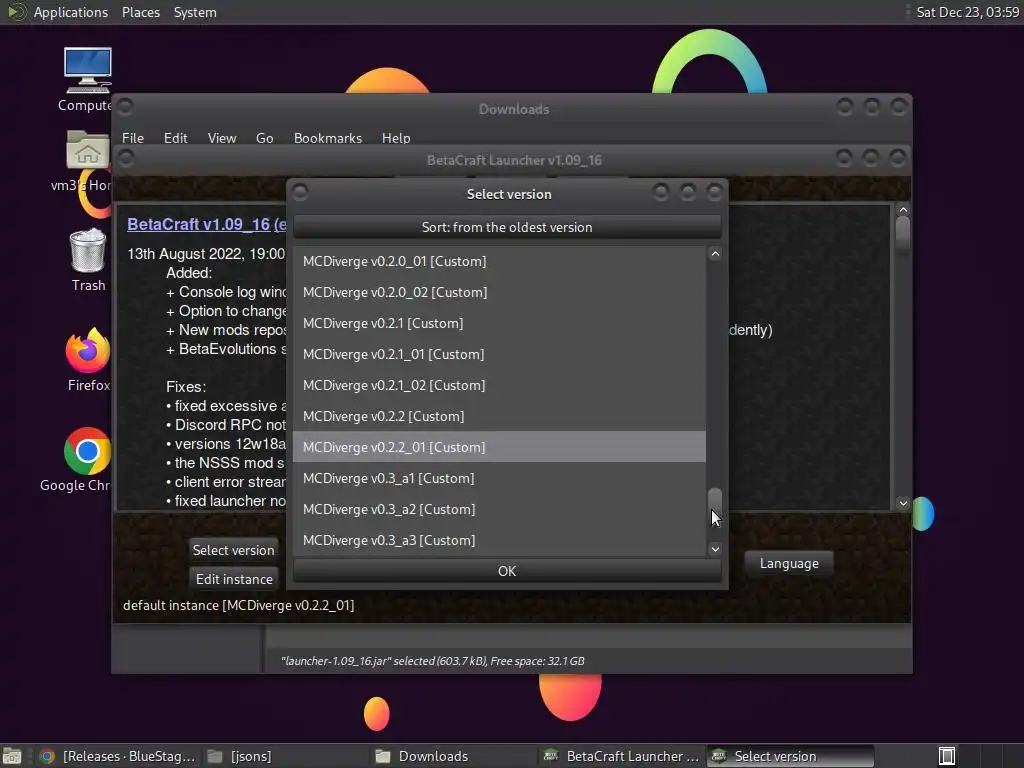Click the show desktop icon in taskbar
The width and height of the screenshot is (1024, 768).
click(12, 756)
